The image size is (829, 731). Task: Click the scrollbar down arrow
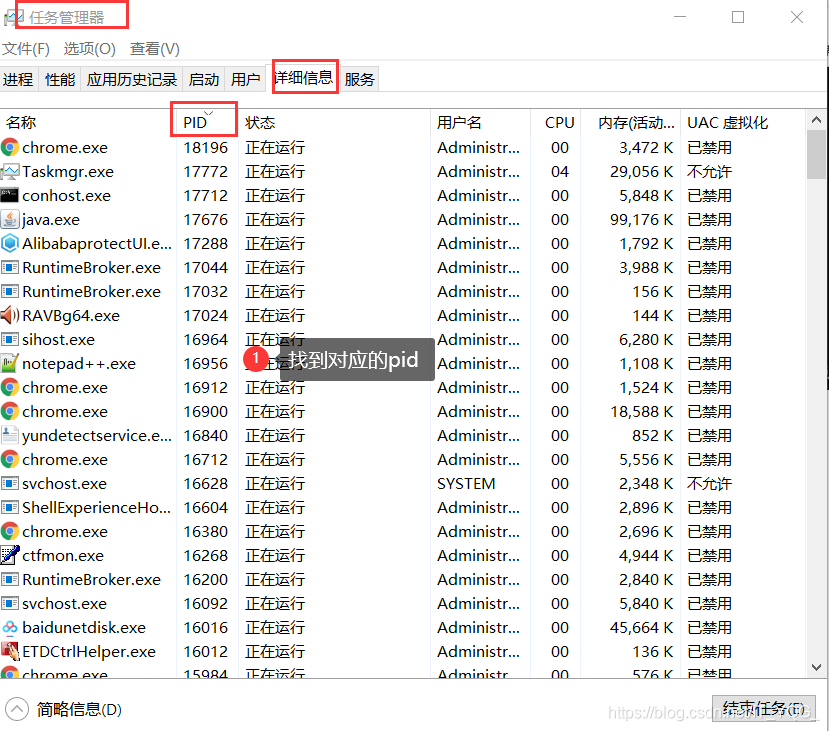(816, 667)
